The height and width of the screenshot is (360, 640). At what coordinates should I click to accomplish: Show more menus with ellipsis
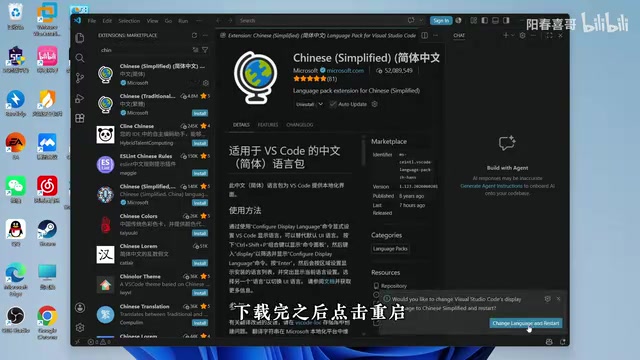pos(199,21)
